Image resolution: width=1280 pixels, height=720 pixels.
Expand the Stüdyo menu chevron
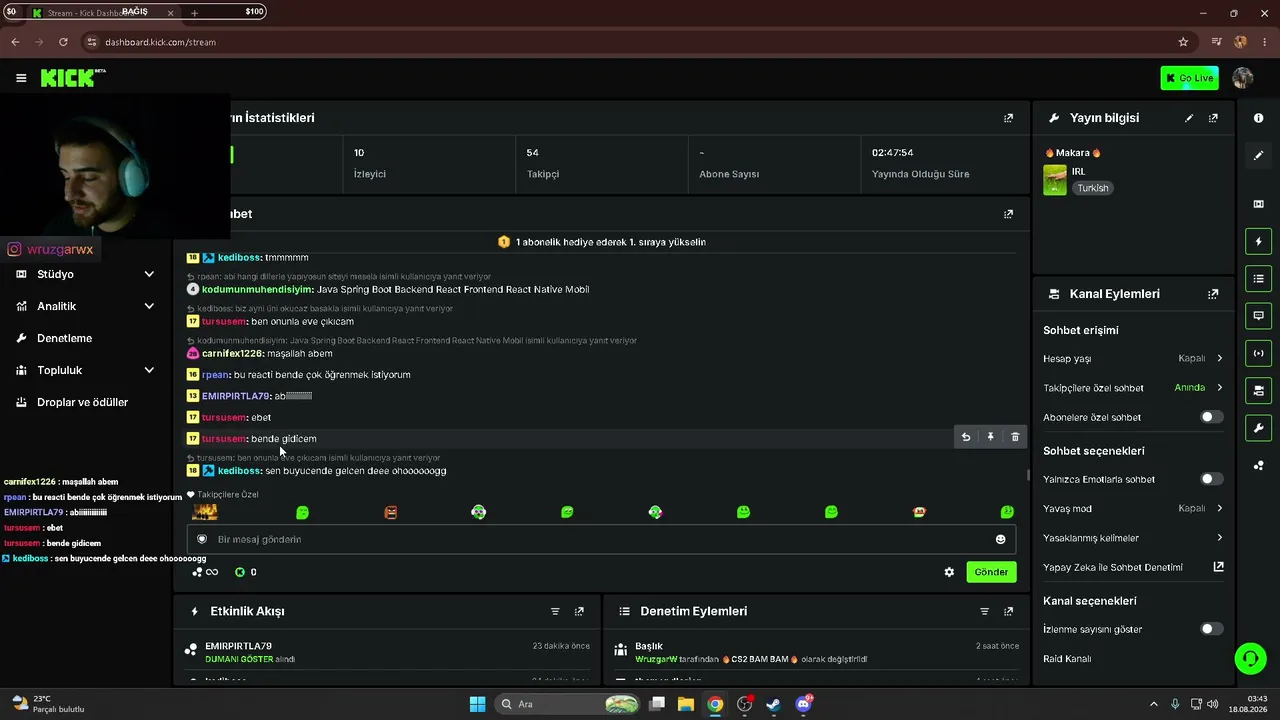[149, 274]
